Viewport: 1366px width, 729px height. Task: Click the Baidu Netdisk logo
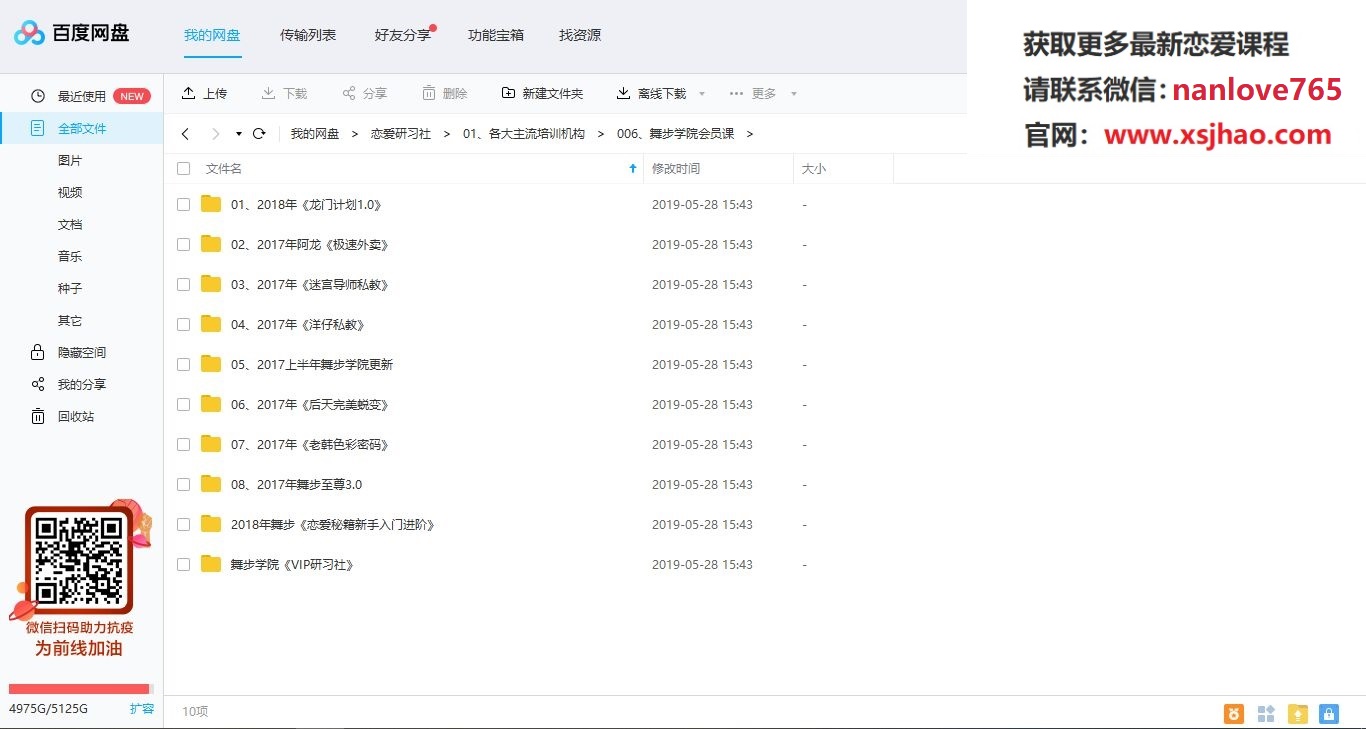pyautogui.click(x=71, y=33)
